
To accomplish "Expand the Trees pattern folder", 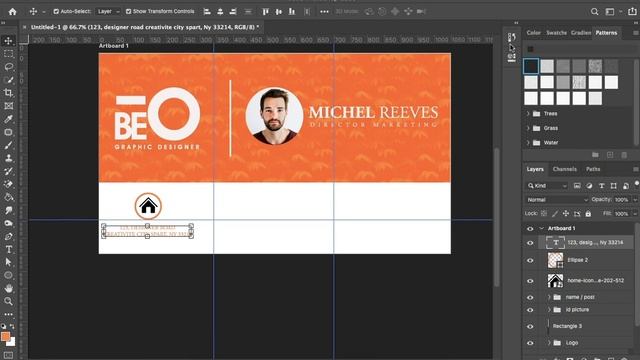I will point(528,113).
